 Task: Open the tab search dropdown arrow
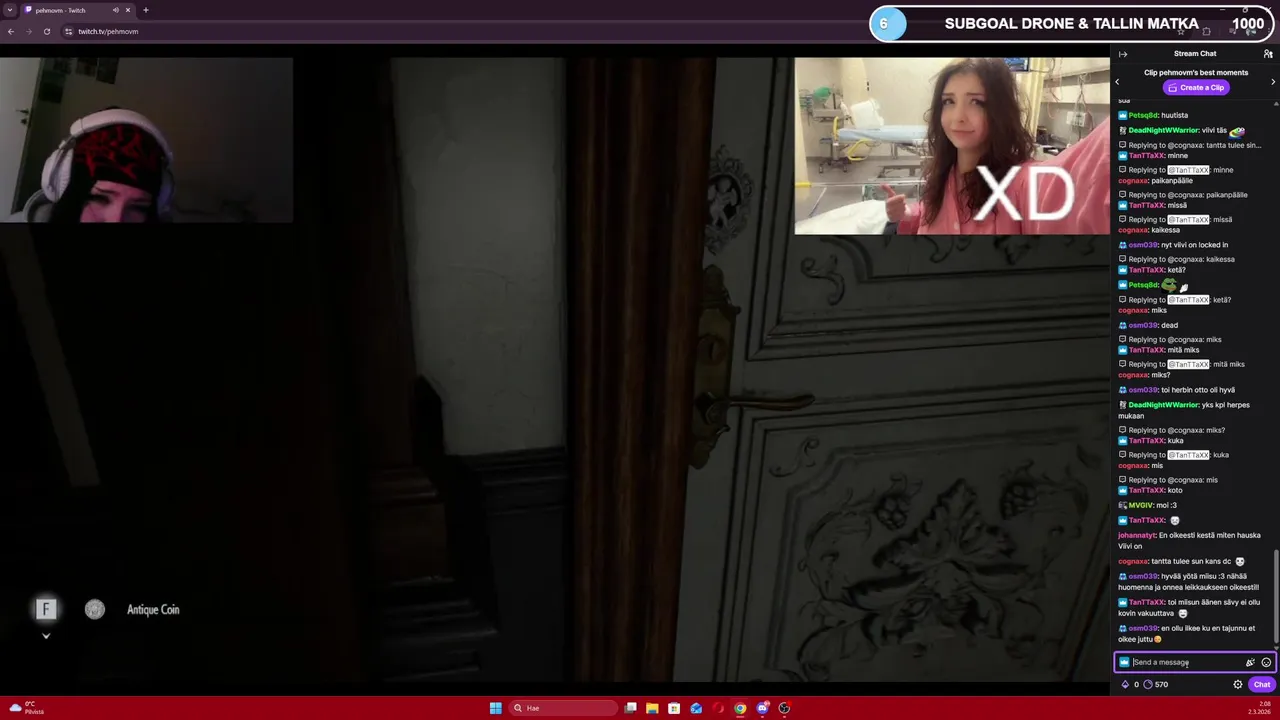(9, 10)
